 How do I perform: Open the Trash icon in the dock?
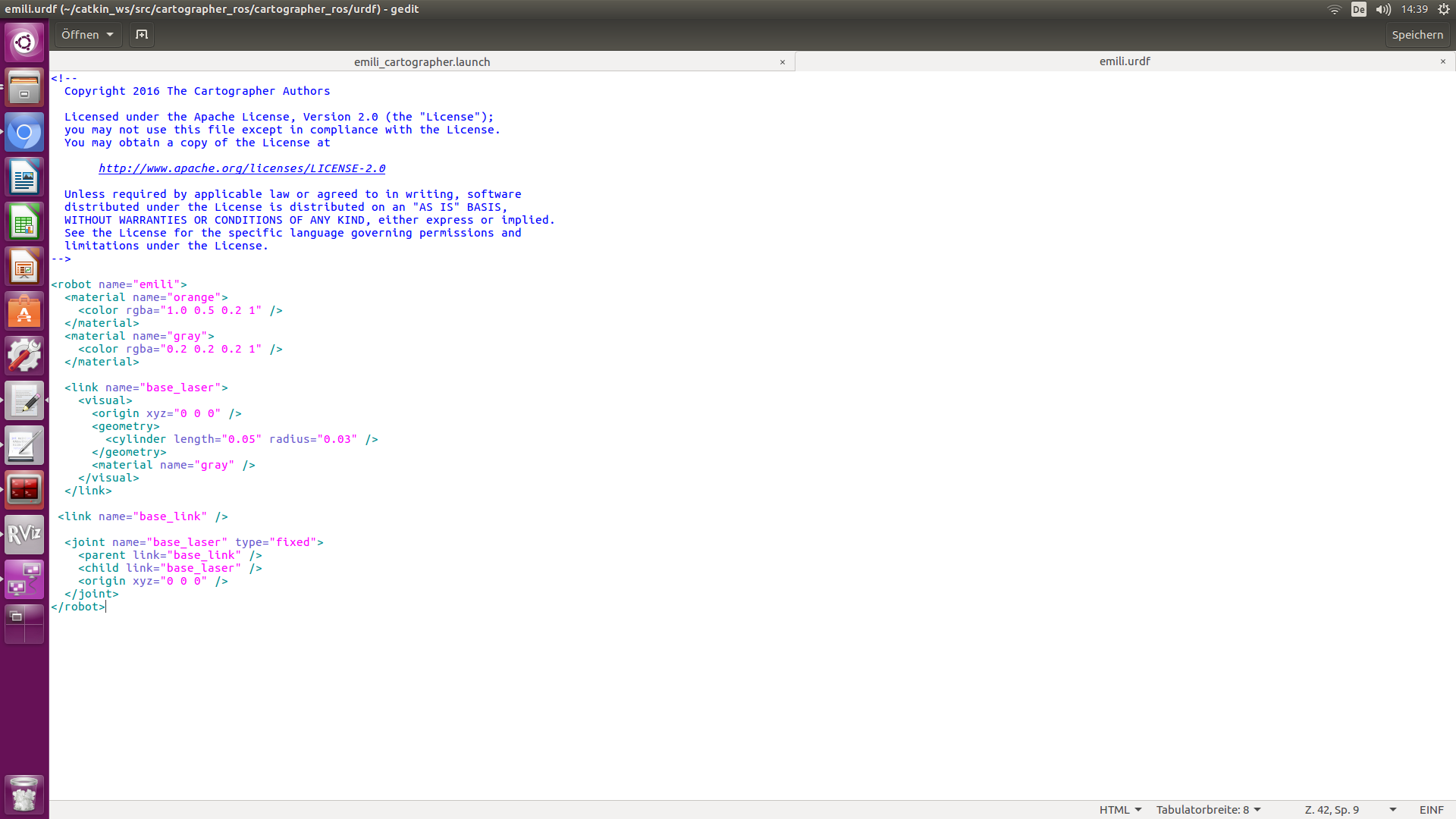click(x=24, y=795)
